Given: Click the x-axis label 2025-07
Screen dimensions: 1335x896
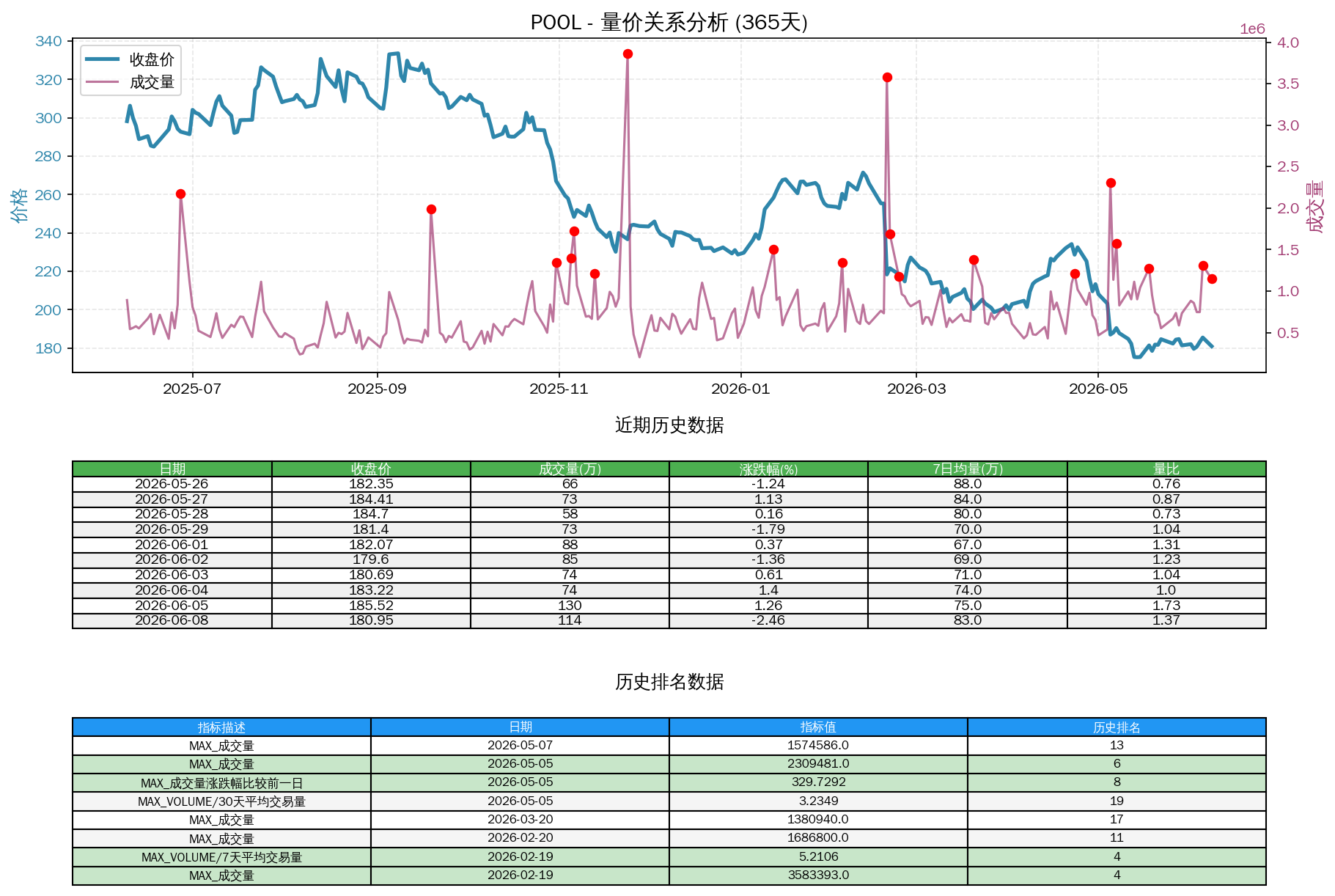Looking at the screenshot, I should tap(192, 389).
